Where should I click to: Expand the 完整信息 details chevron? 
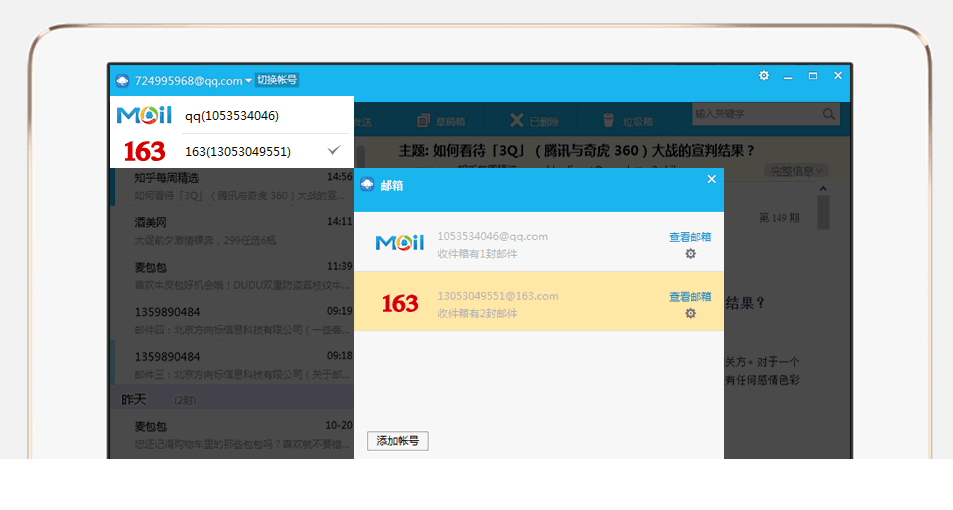tap(821, 171)
